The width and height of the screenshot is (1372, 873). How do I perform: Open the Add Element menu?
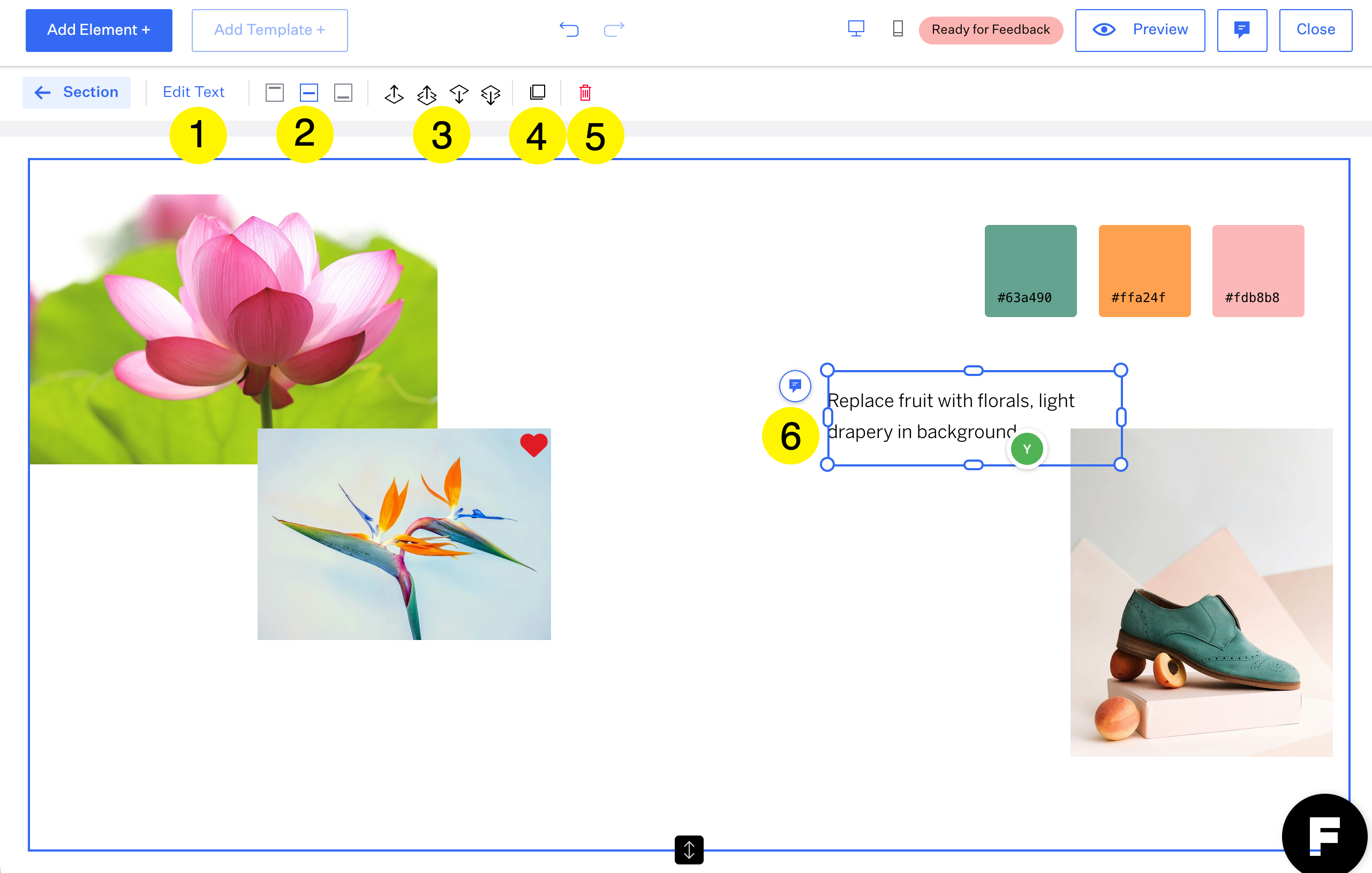(99, 30)
